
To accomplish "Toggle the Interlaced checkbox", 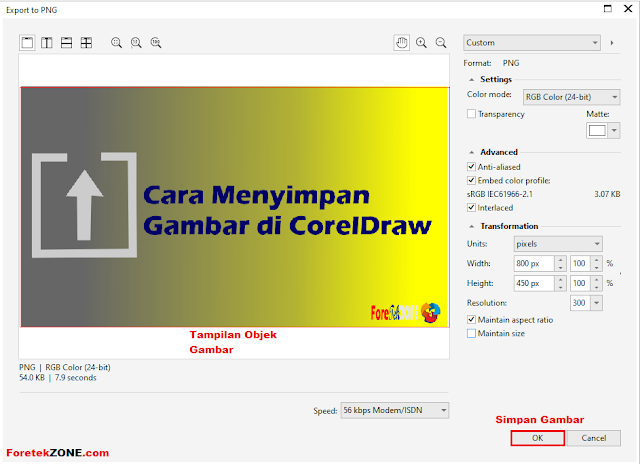I will [x=471, y=207].
